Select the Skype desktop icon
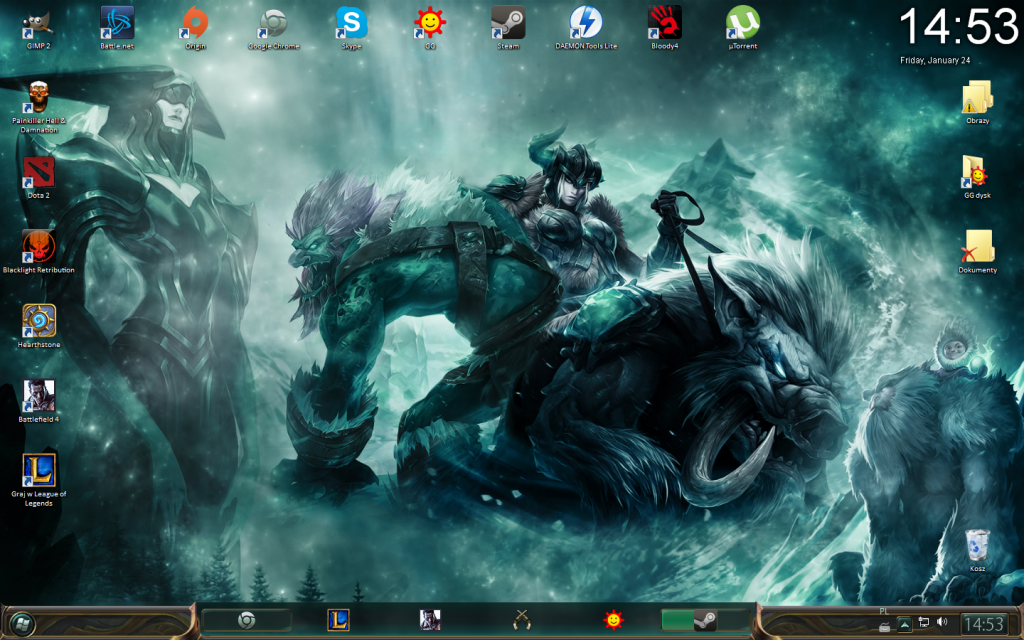The height and width of the screenshot is (640, 1024). click(x=351, y=29)
